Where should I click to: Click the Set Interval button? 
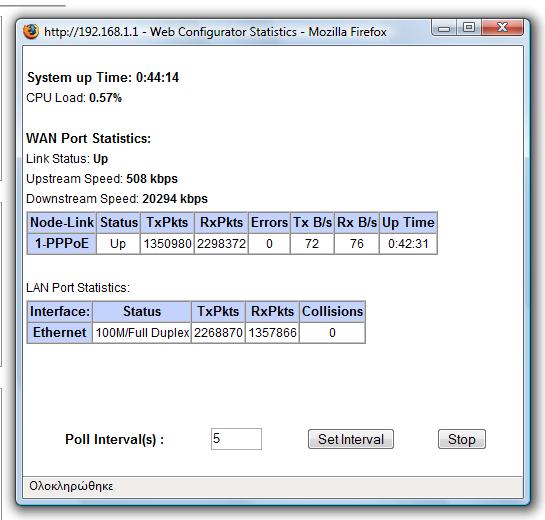point(351,439)
